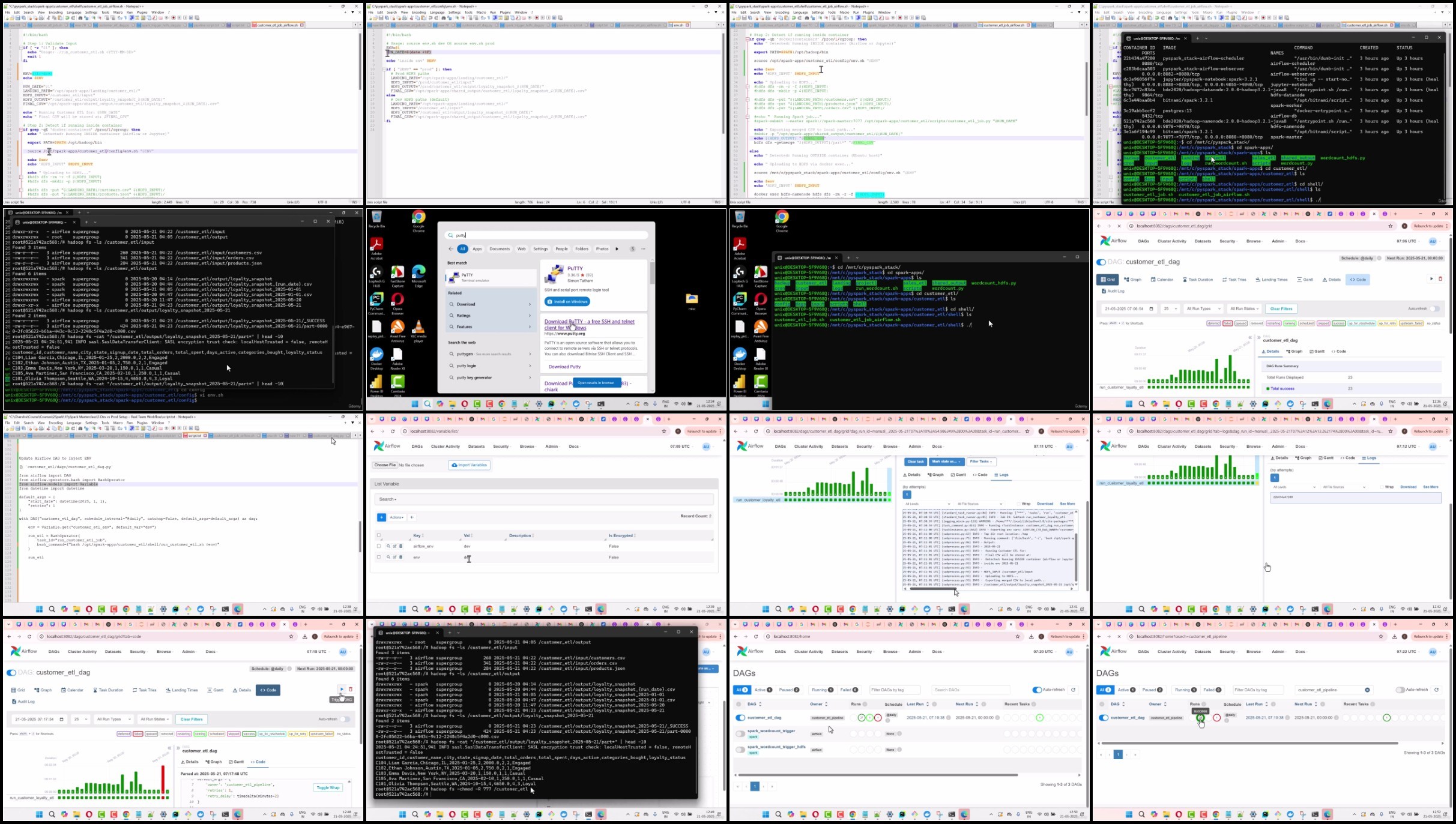Enable Wrap checkbox on 07:11 UTC logs page
Viewport: 1456px width, 824px height.
[1019, 504]
